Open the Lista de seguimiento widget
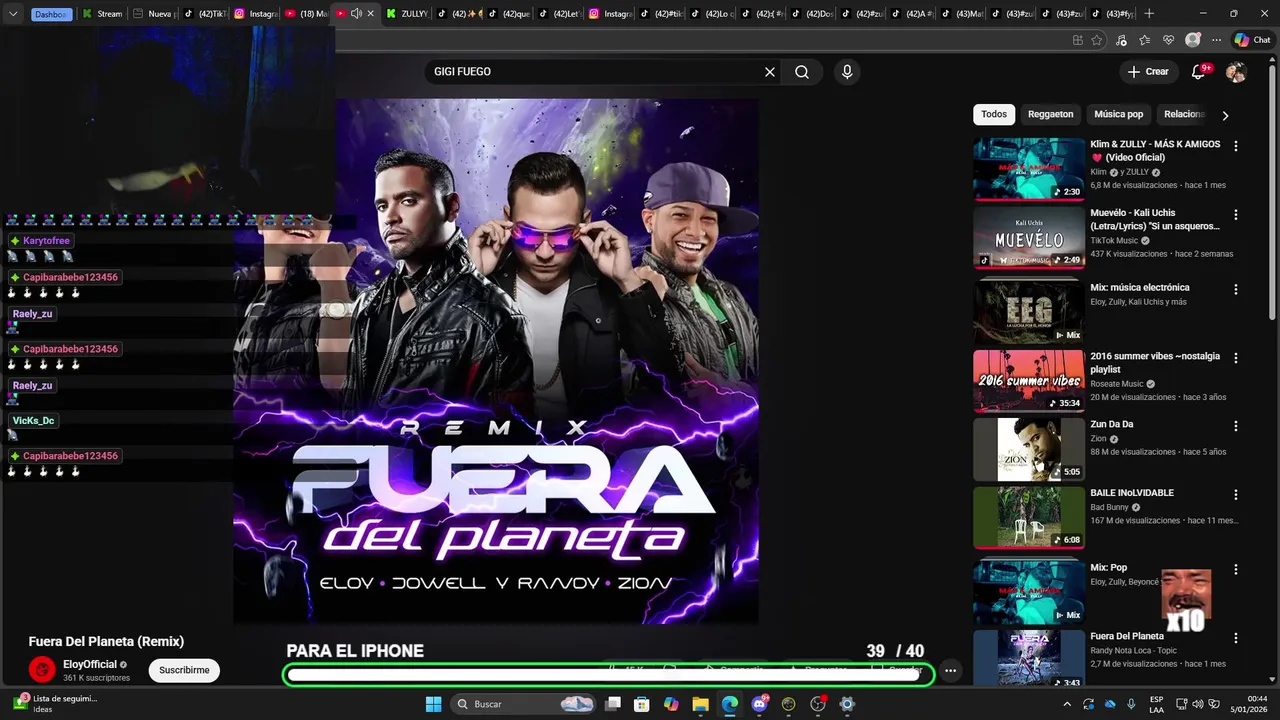This screenshot has height=720, width=1280. (55, 704)
